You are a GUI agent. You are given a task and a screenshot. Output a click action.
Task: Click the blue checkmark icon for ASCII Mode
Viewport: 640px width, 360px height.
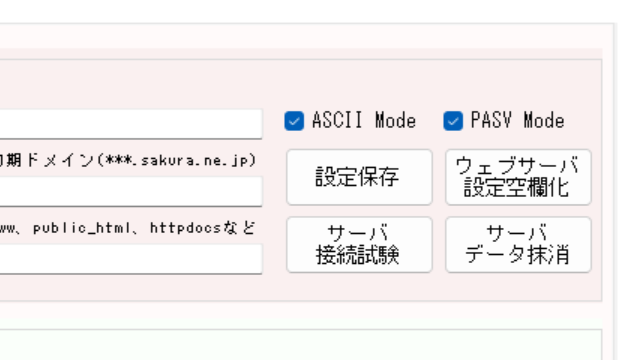294,121
